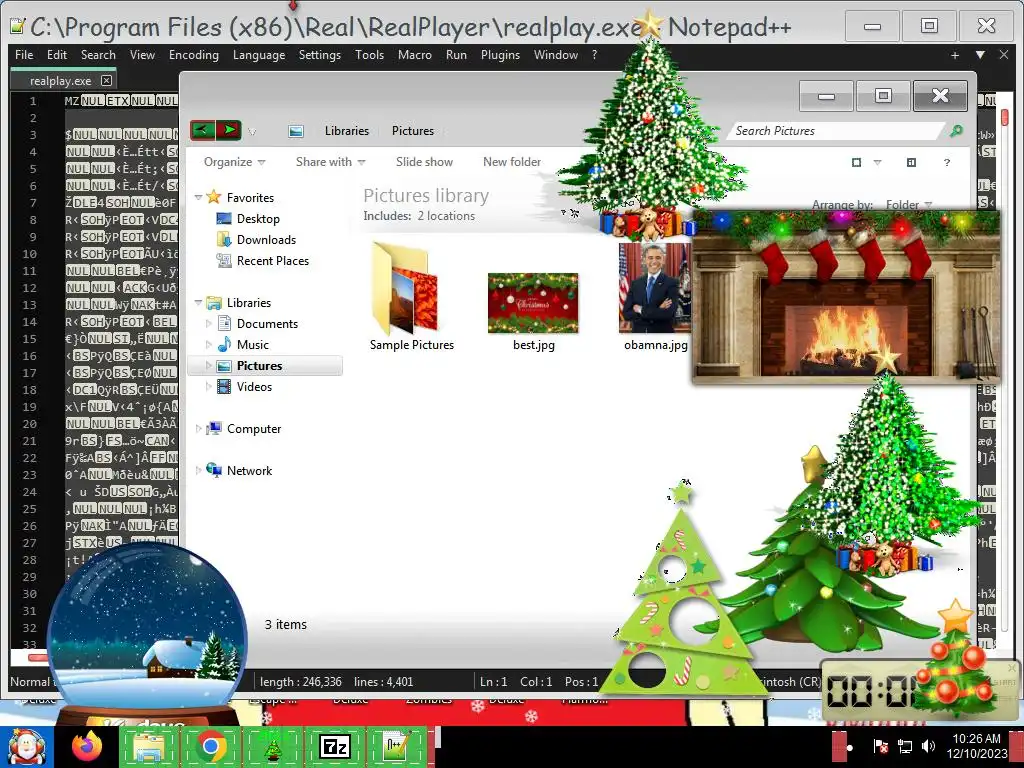
Task: Click the Change your view icon
Action: click(856, 162)
